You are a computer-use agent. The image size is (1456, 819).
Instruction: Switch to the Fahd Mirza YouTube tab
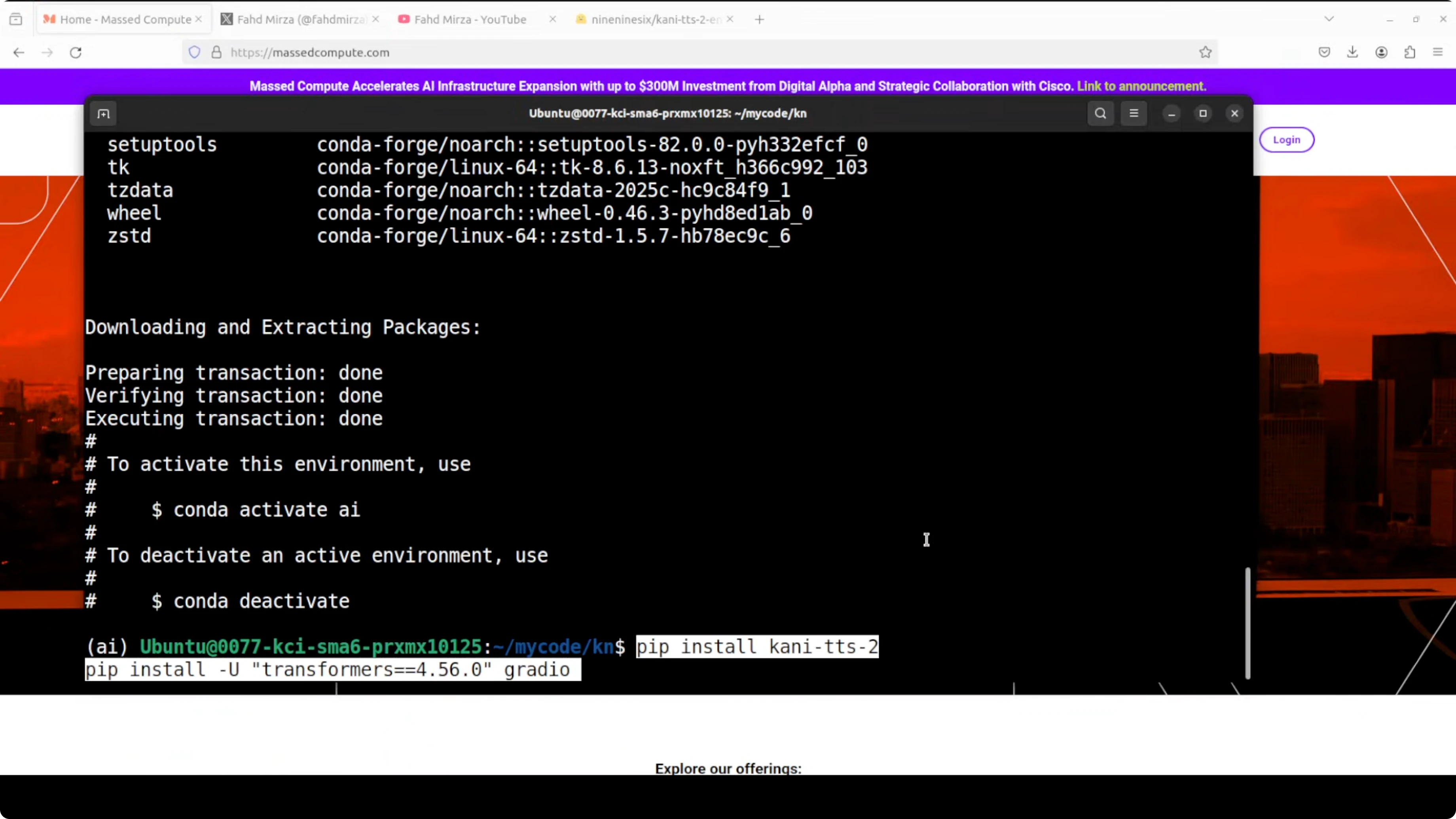click(469, 19)
